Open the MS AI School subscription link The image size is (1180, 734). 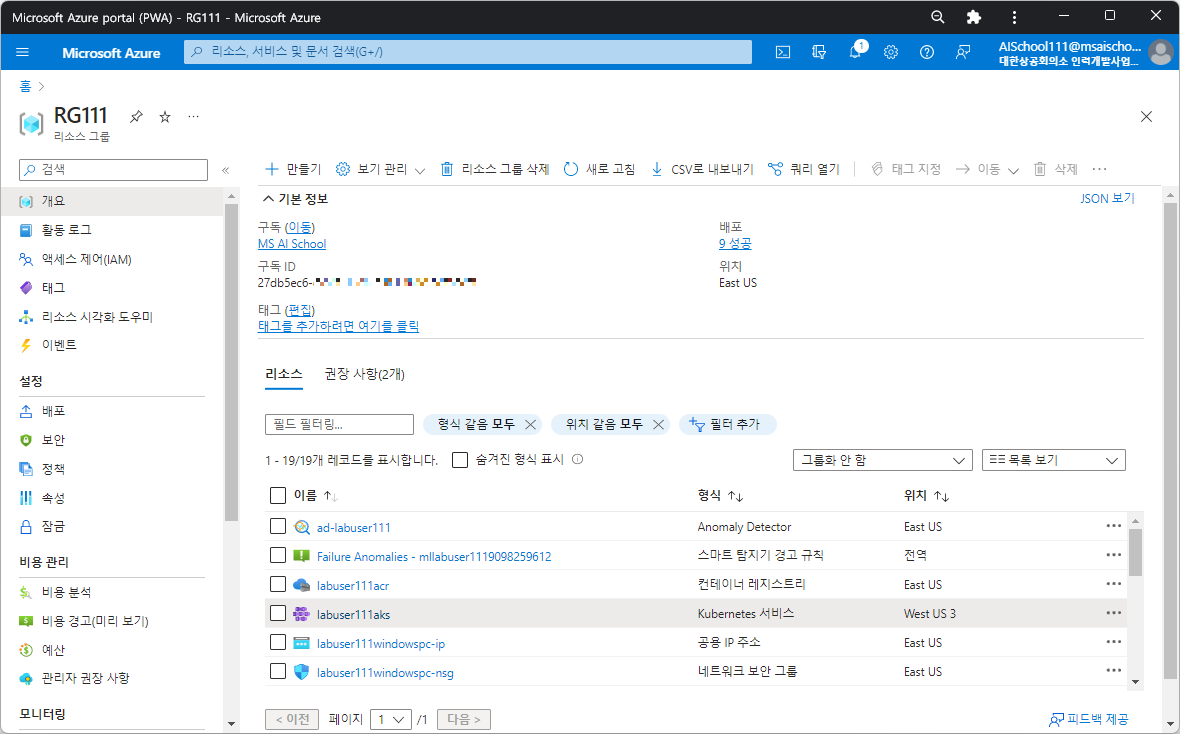tap(292, 244)
